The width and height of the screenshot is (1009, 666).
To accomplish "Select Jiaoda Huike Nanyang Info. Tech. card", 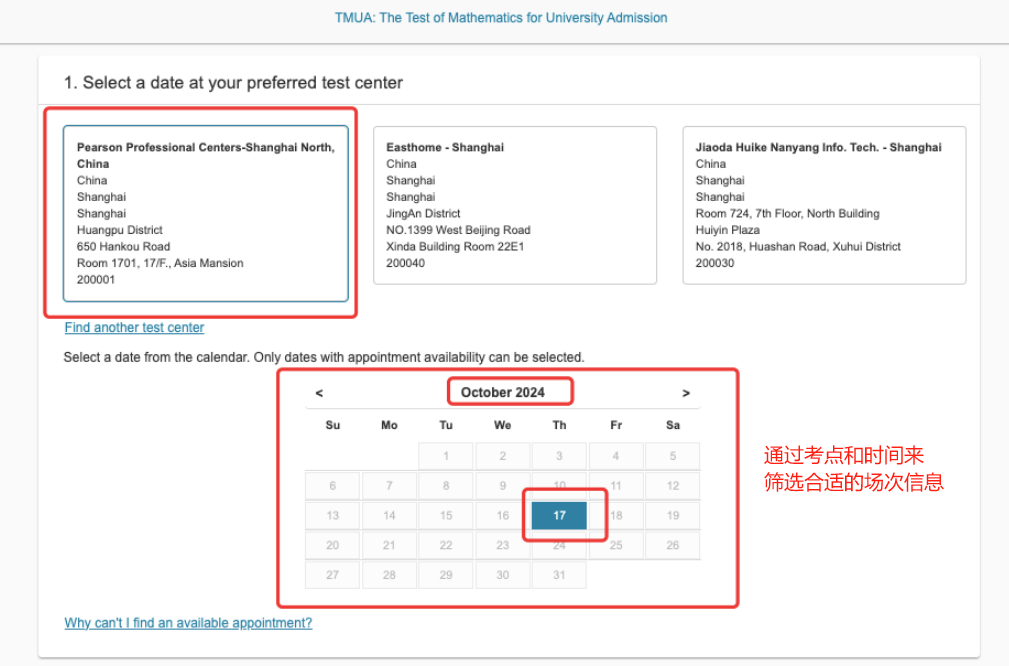I will coord(824,205).
